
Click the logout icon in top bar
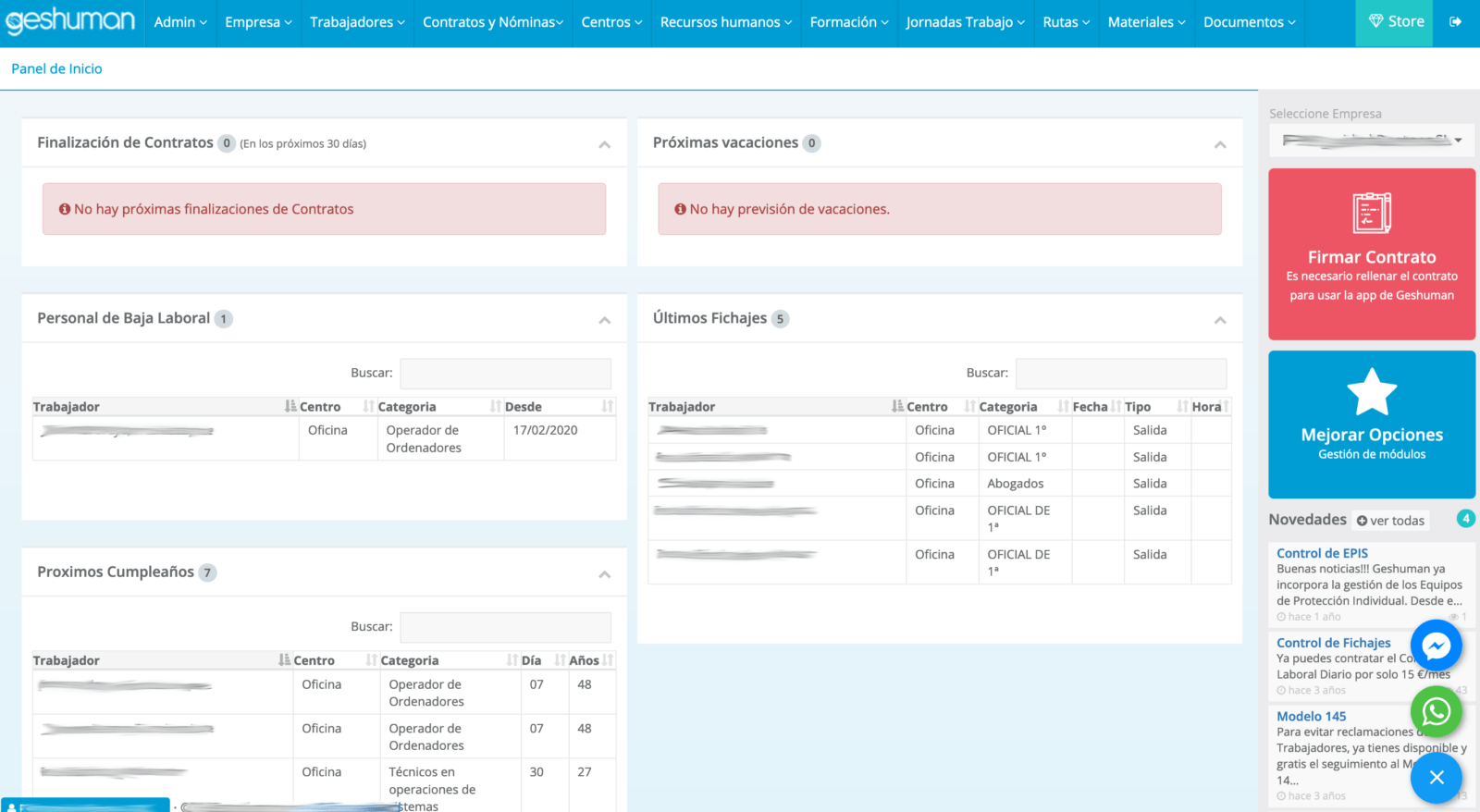coord(1455,22)
